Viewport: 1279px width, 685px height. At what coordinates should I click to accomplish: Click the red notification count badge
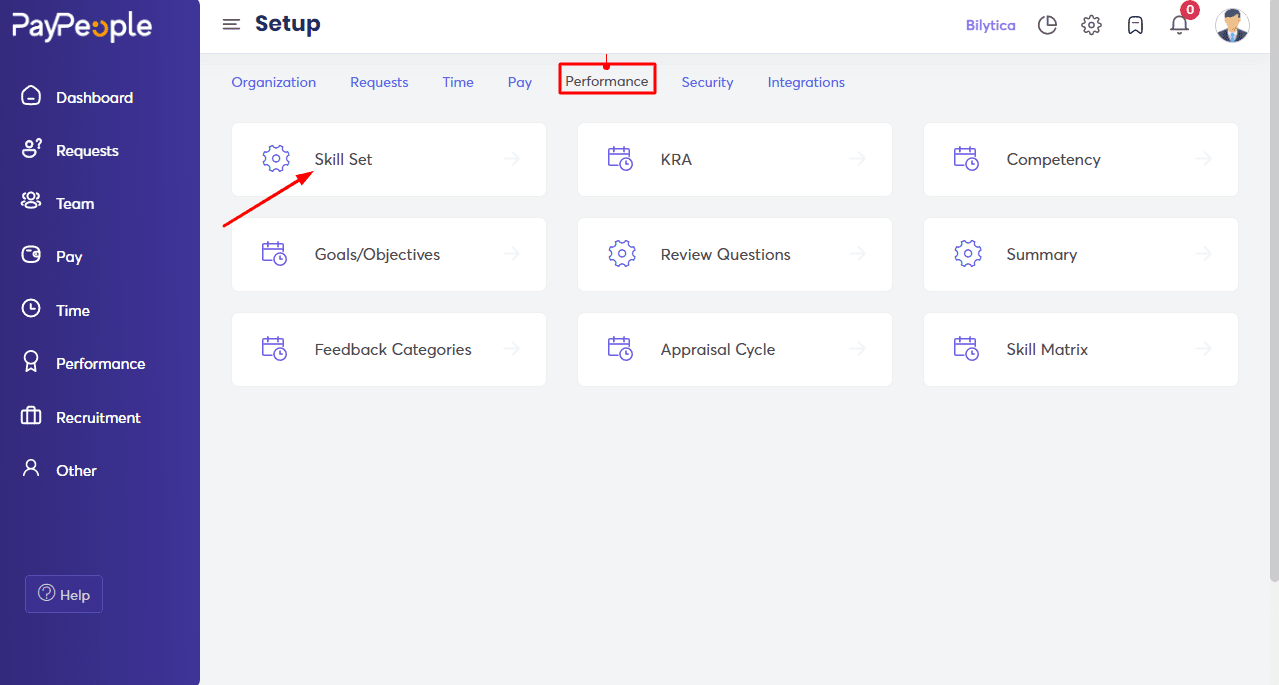[1190, 10]
